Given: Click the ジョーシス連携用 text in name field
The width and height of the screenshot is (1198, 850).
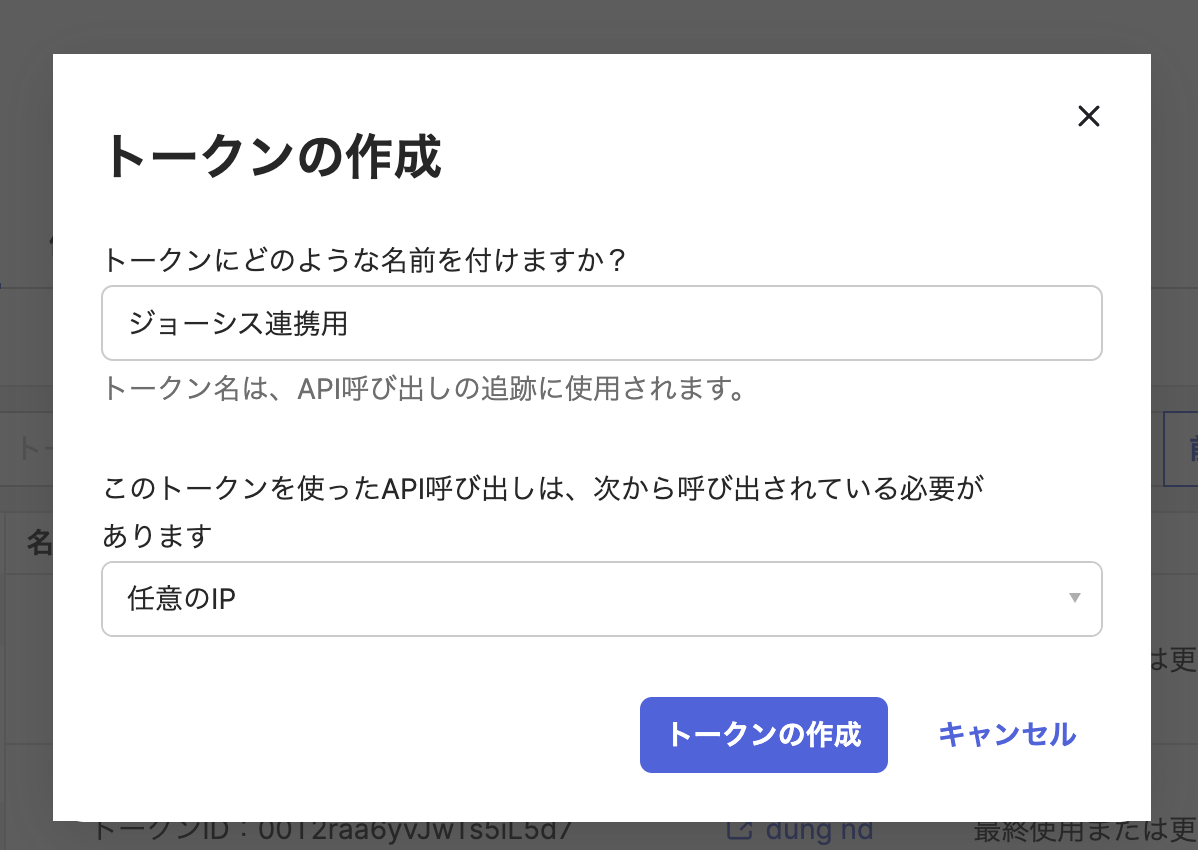Looking at the screenshot, I should pos(238,323).
